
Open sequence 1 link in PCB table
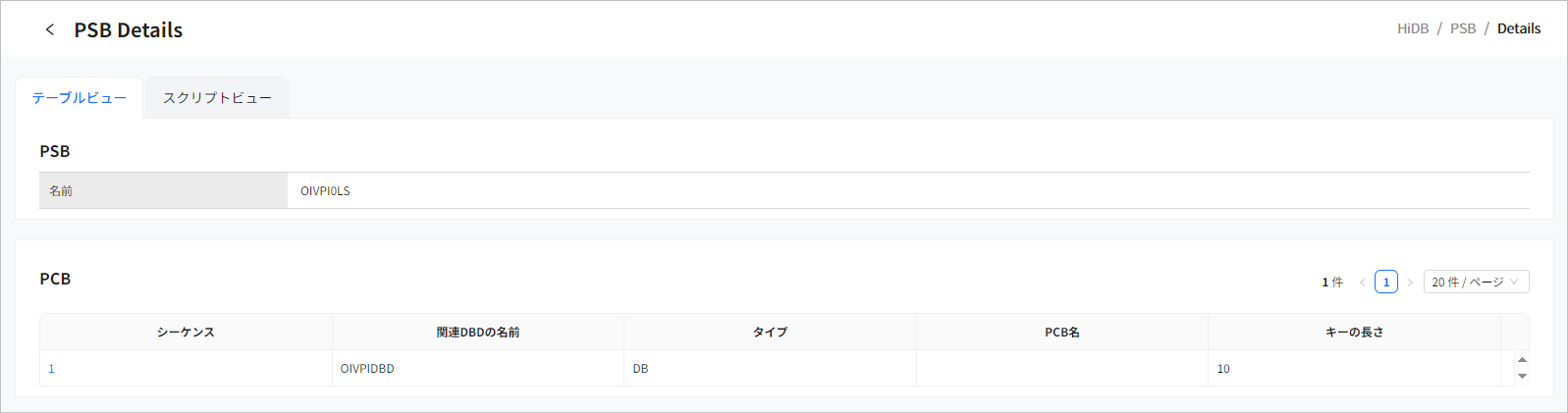tap(52, 369)
